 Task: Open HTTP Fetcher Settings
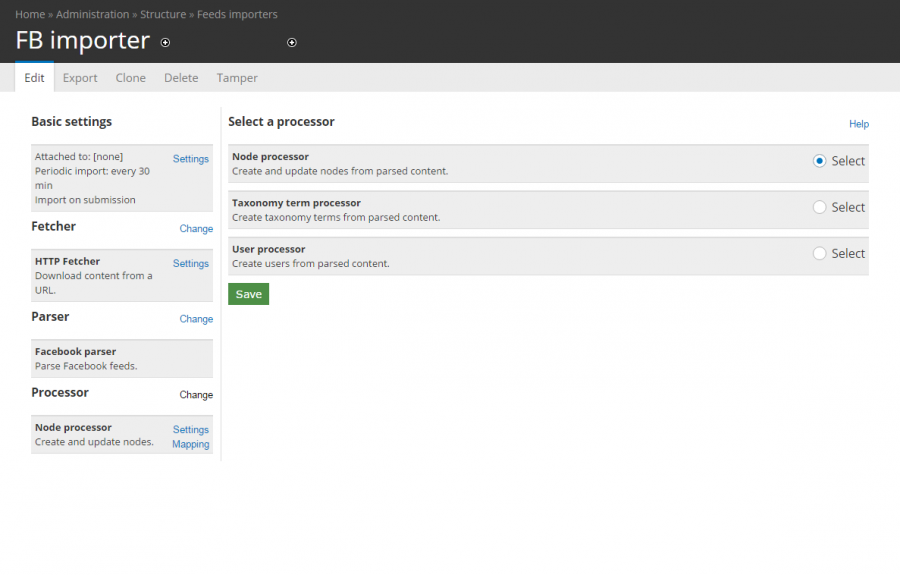pyautogui.click(x=191, y=263)
